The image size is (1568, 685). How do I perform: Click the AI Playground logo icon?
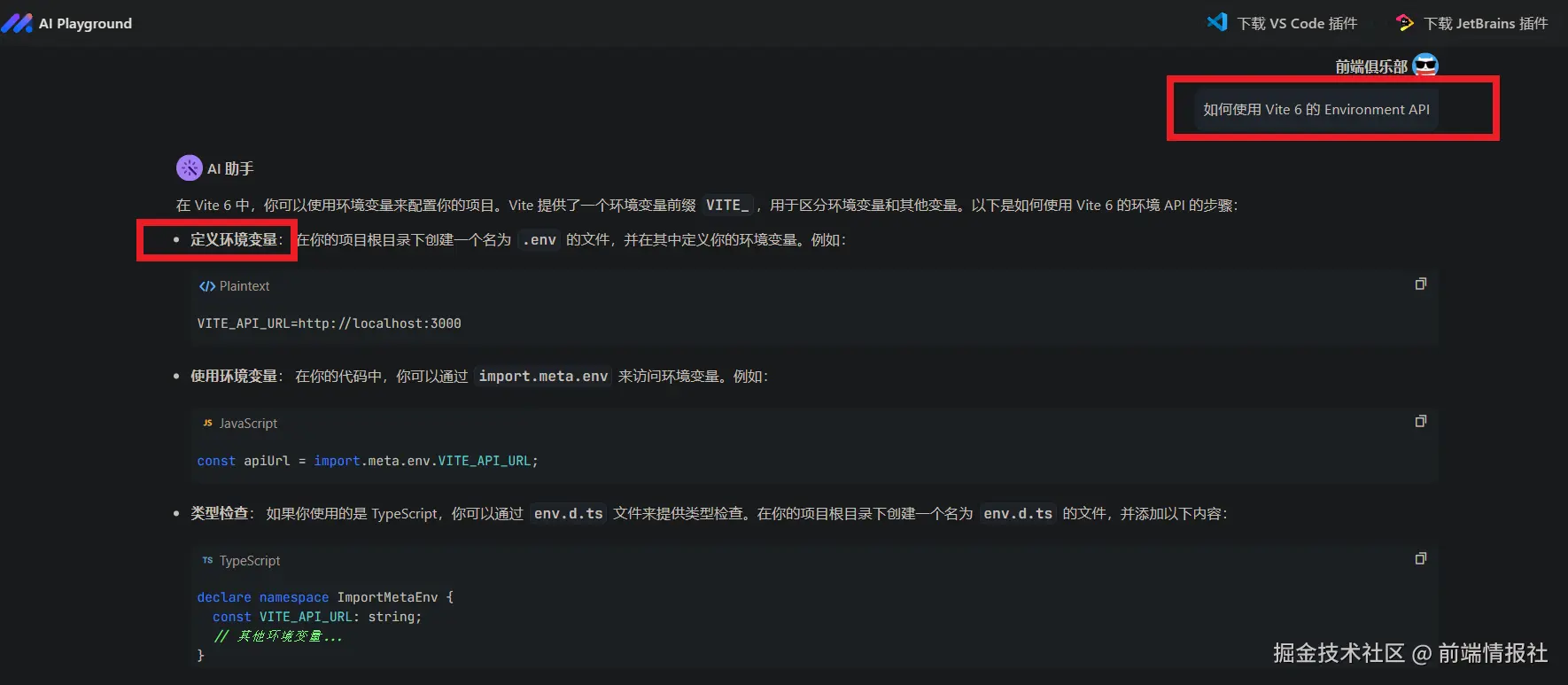click(18, 23)
